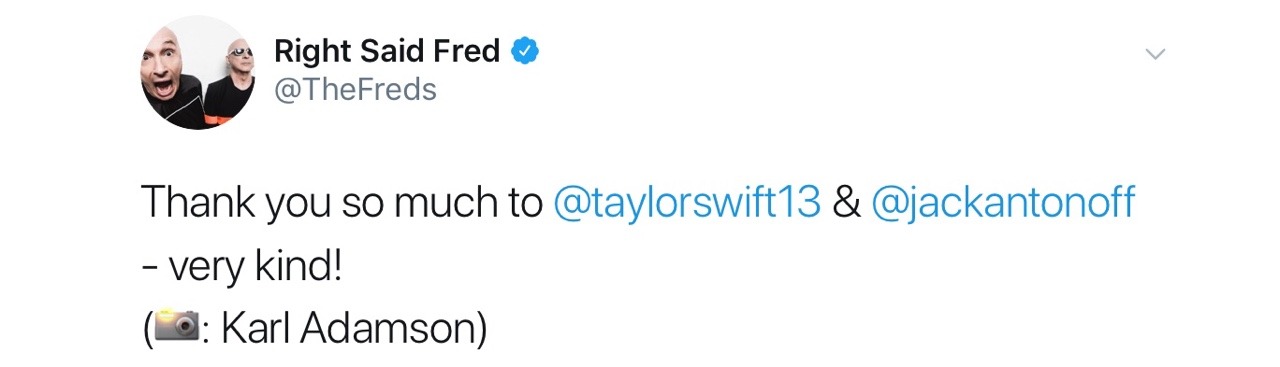Visit the @TheFreds handle
This screenshot has width=1280, height=367.
coord(355,90)
